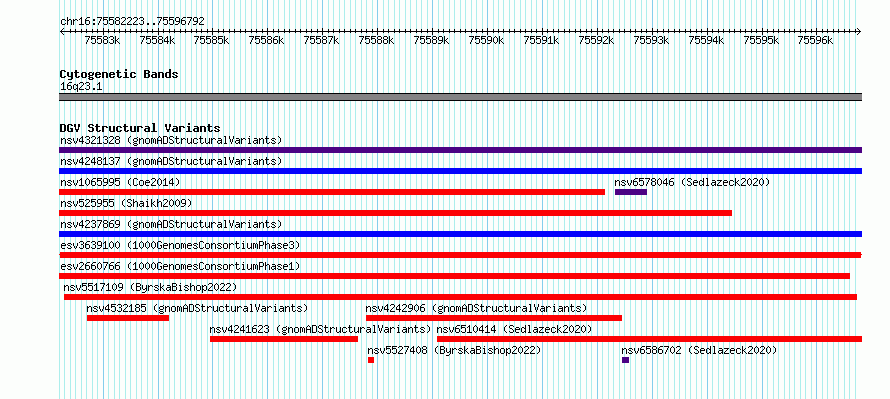The width and height of the screenshot is (890, 399).
Task: Open the nsv4241623 gnomAD label
Action: (320, 329)
